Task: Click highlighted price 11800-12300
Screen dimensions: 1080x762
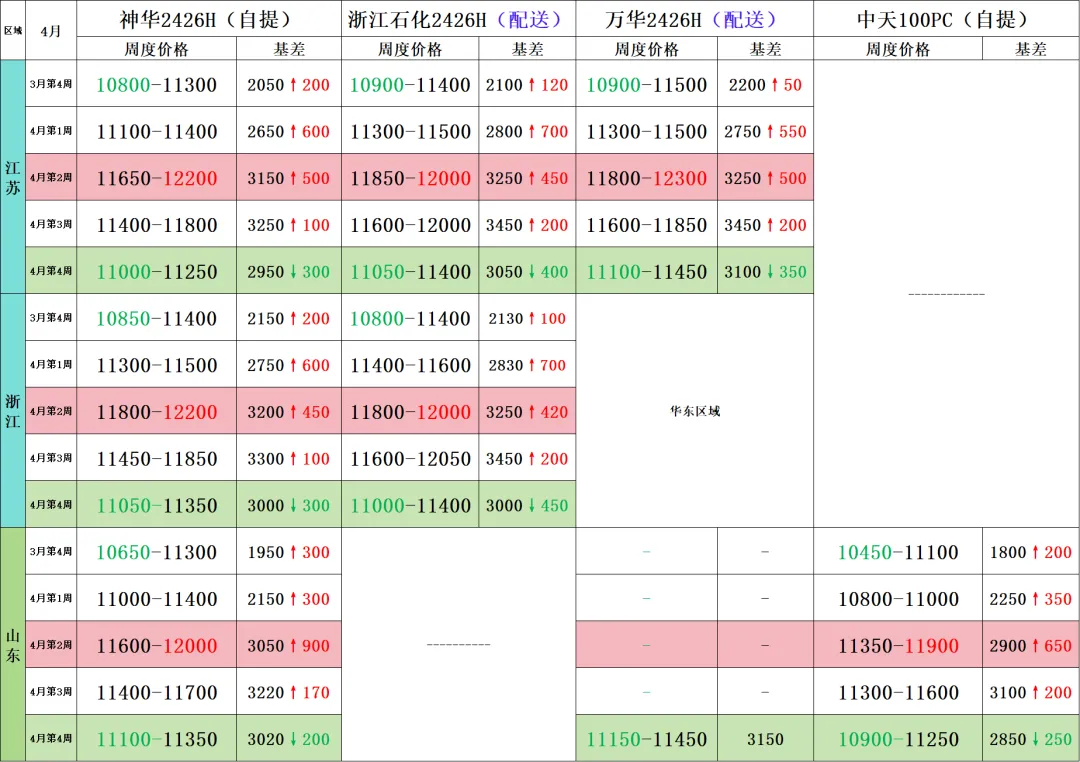Action: point(646,178)
